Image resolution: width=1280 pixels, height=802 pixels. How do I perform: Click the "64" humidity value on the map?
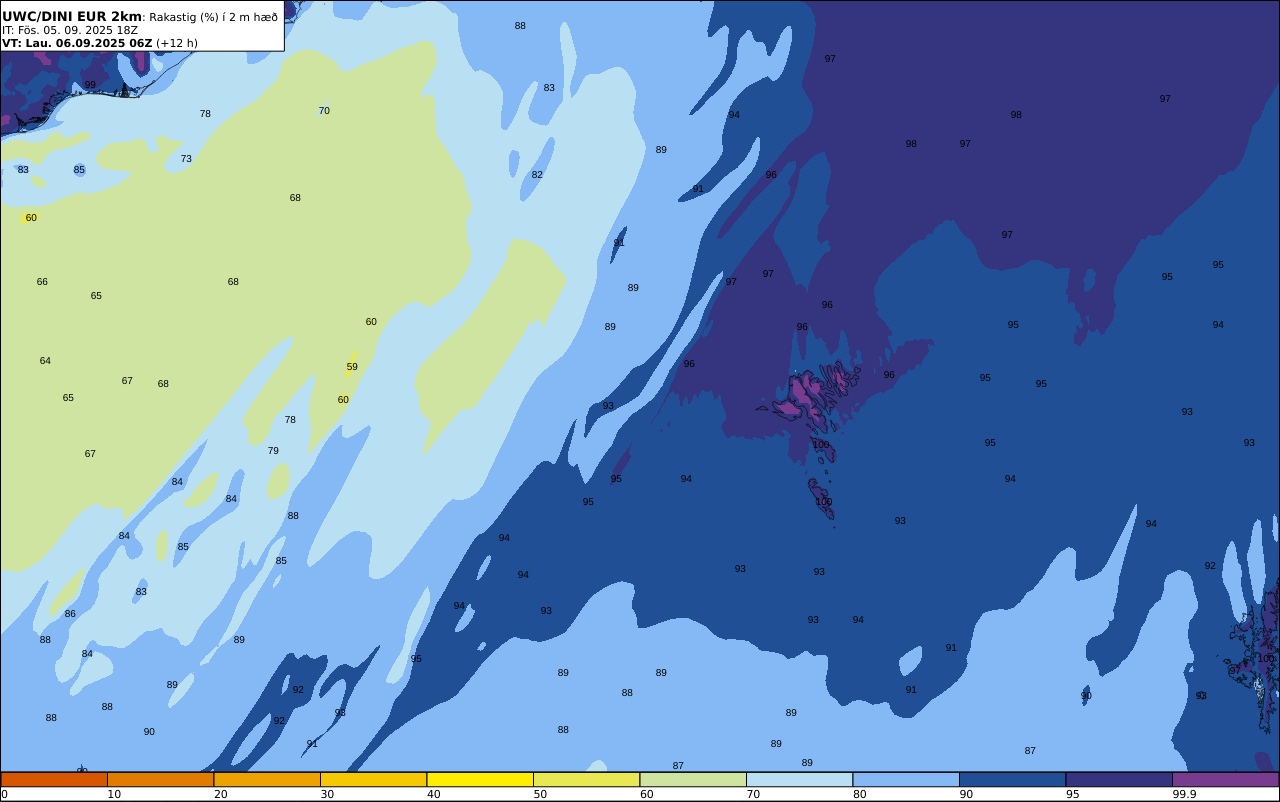(45, 361)
